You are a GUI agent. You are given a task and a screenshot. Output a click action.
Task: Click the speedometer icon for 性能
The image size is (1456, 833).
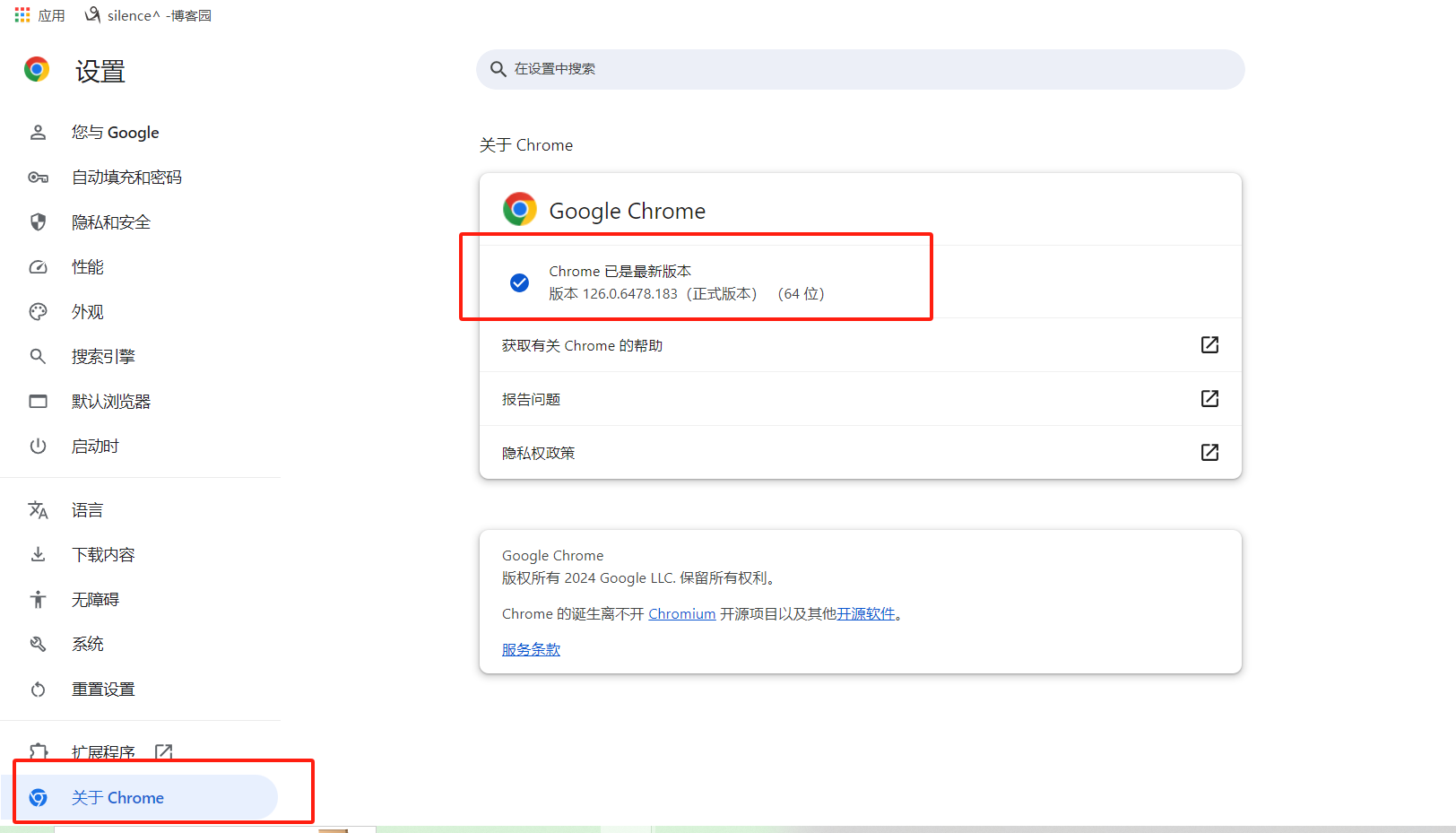click(38, 267)
